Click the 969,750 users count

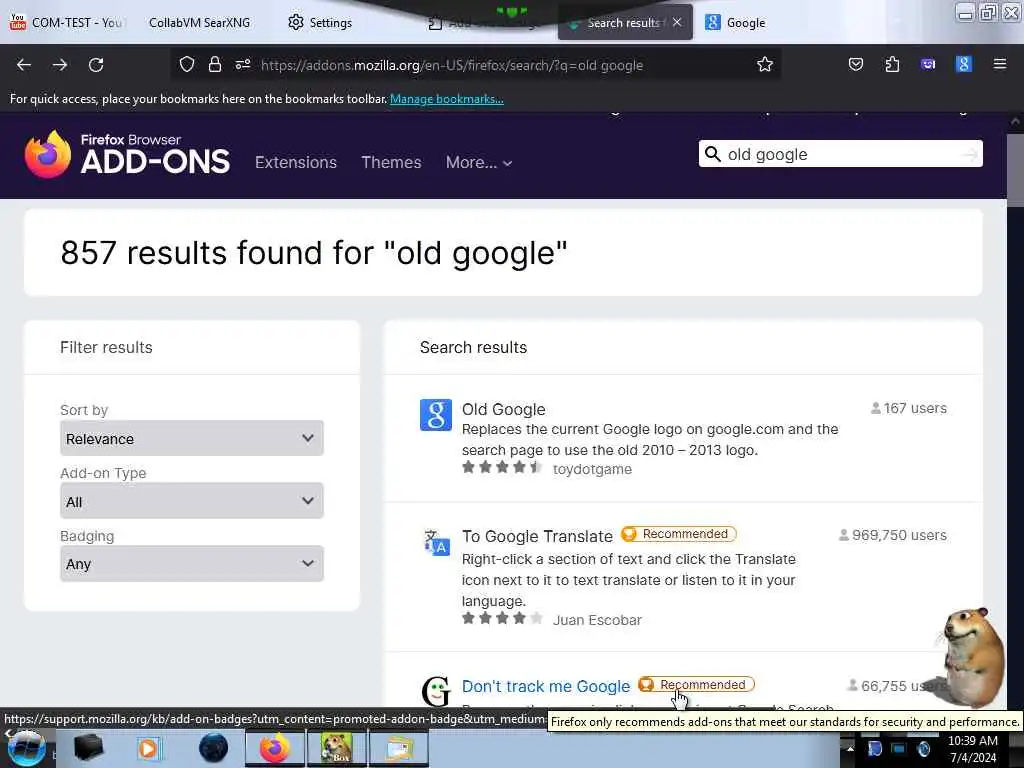point(893,535)
